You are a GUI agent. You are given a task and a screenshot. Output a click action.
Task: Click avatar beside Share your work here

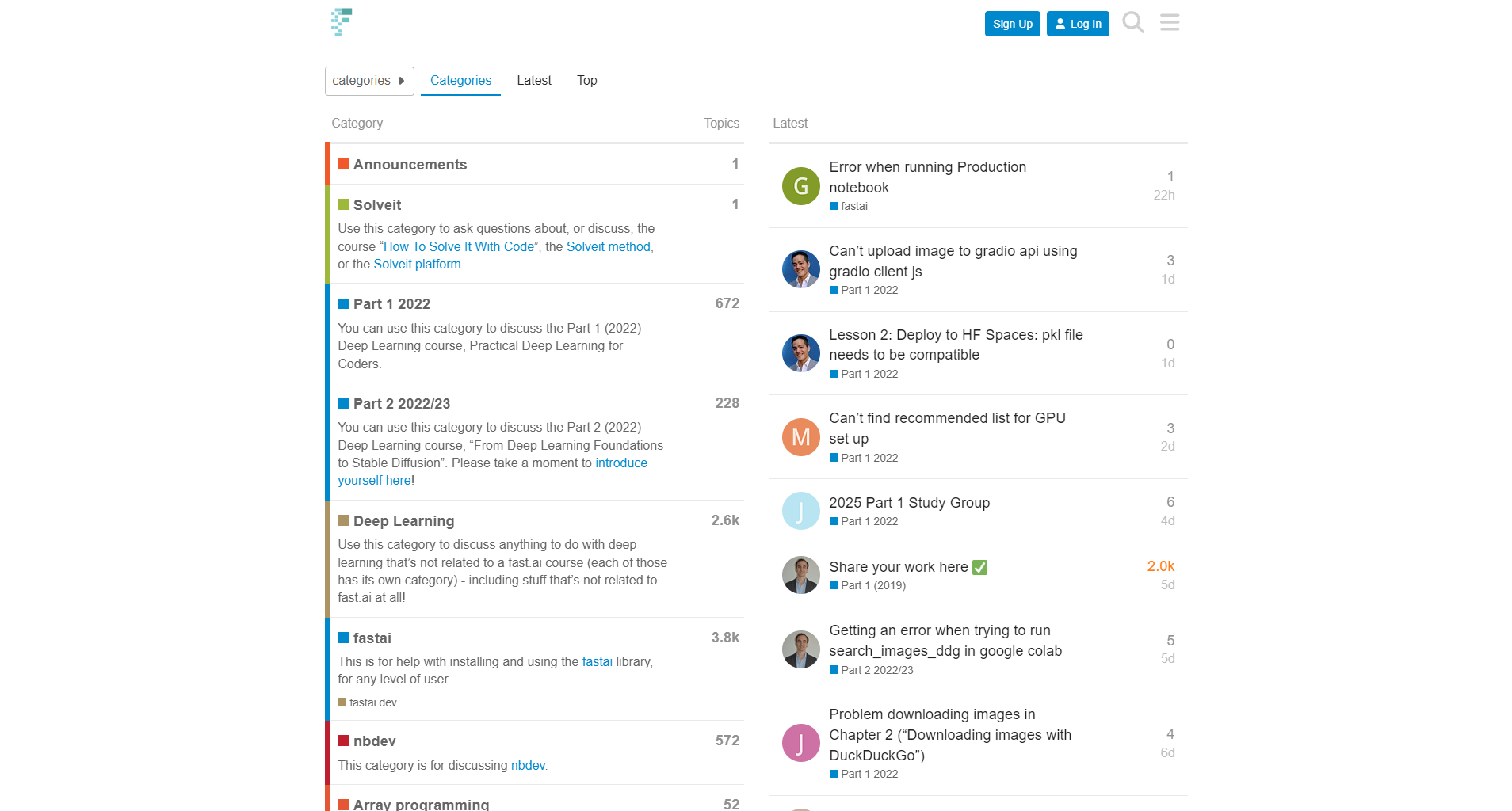coord(800,575)
